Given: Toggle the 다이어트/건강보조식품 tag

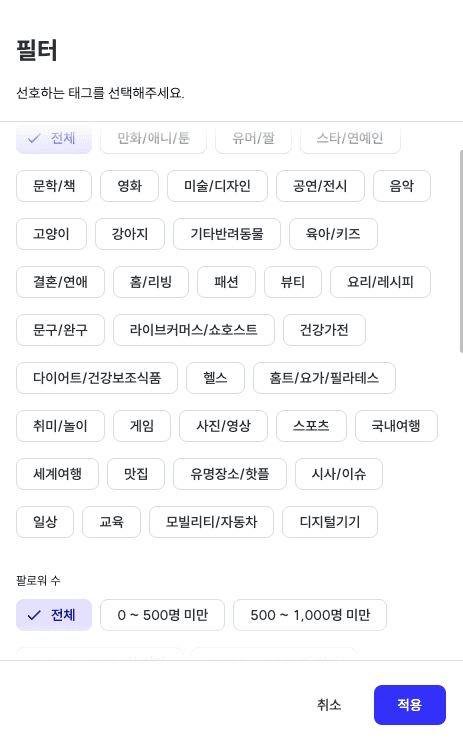Looking at the screenshot, I should [x=97, y=378].
